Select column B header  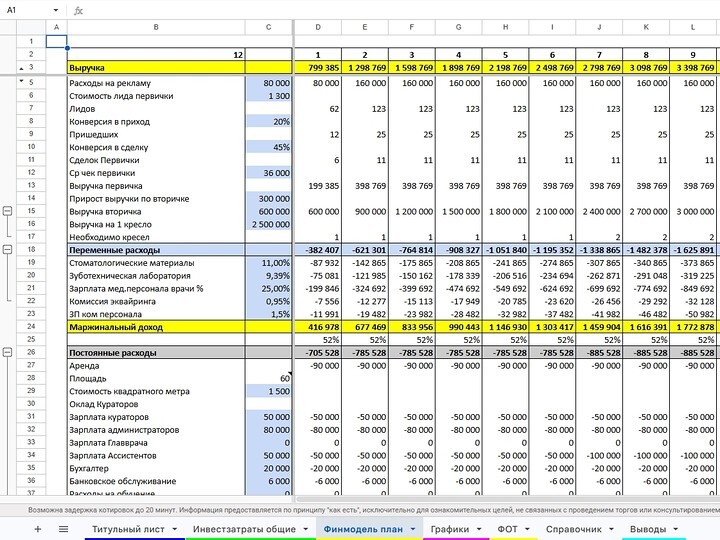point(156,27)
